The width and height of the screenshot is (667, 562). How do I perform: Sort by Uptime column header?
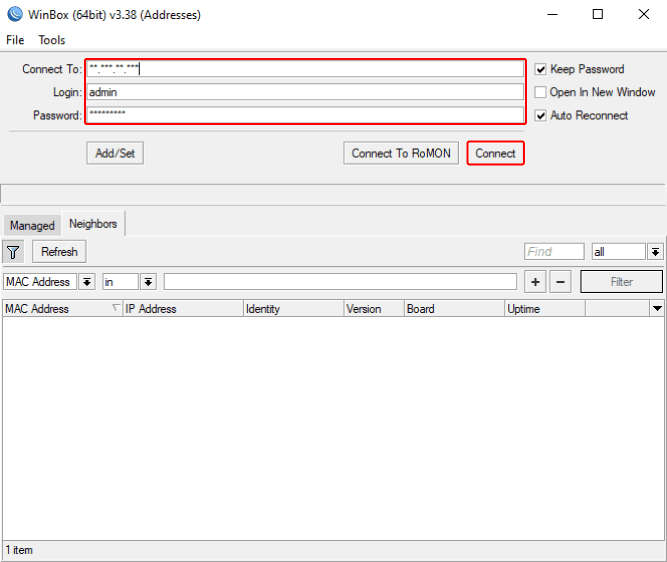545,308
